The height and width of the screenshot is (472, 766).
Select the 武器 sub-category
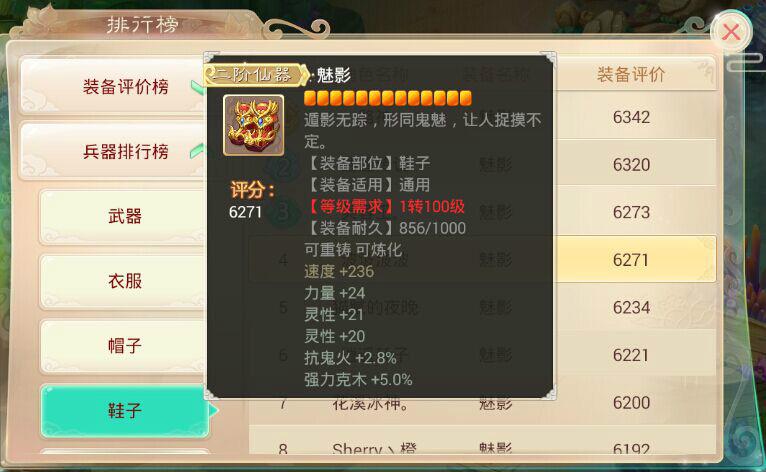(x=125, y=216)
